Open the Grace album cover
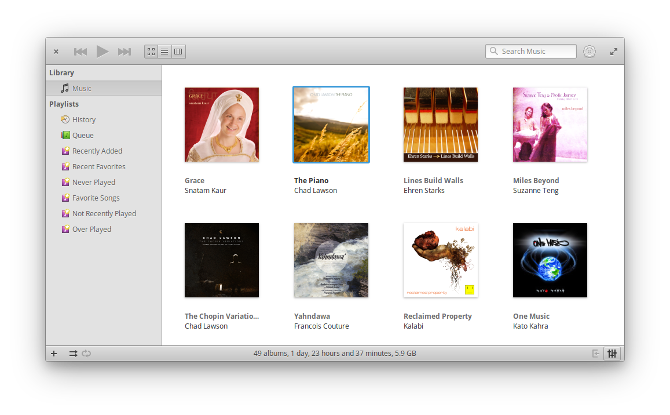 (x=221, y=125)
